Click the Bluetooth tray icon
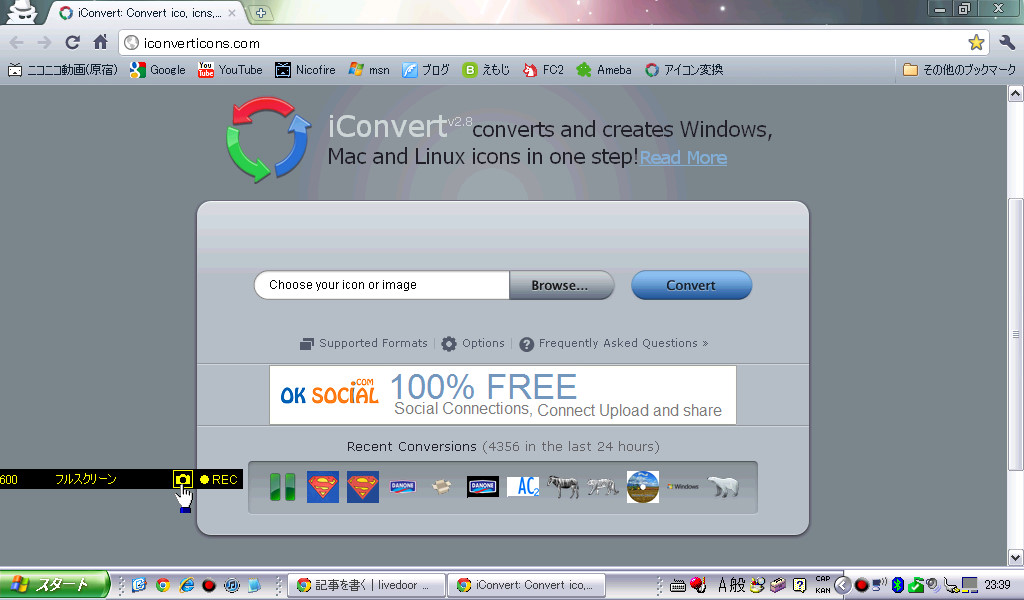Image resolution: width=1024 pixels, height=600 pixels. tap(897, 585)
